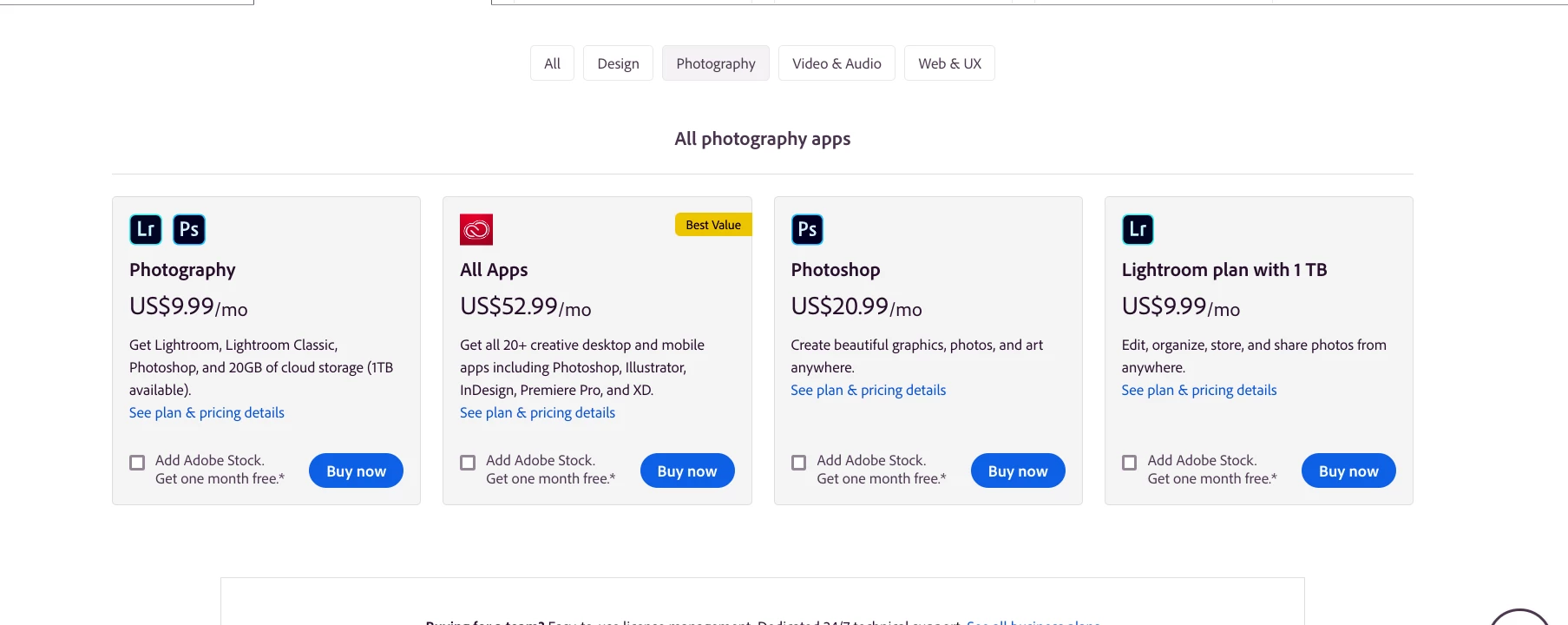The height and width of the screenshot is (625, 1568).
Task: View All Apps plan & pricing details
Action: click(x=537, y=413)
